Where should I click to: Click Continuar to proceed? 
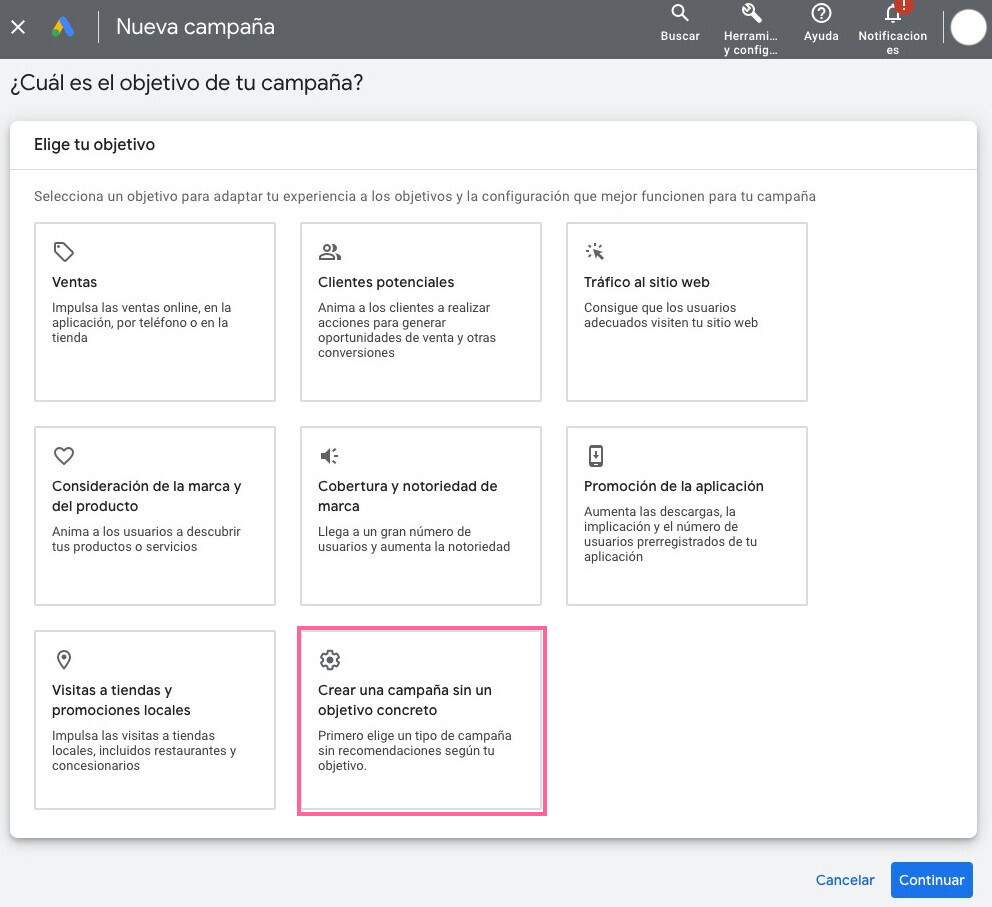931,880
